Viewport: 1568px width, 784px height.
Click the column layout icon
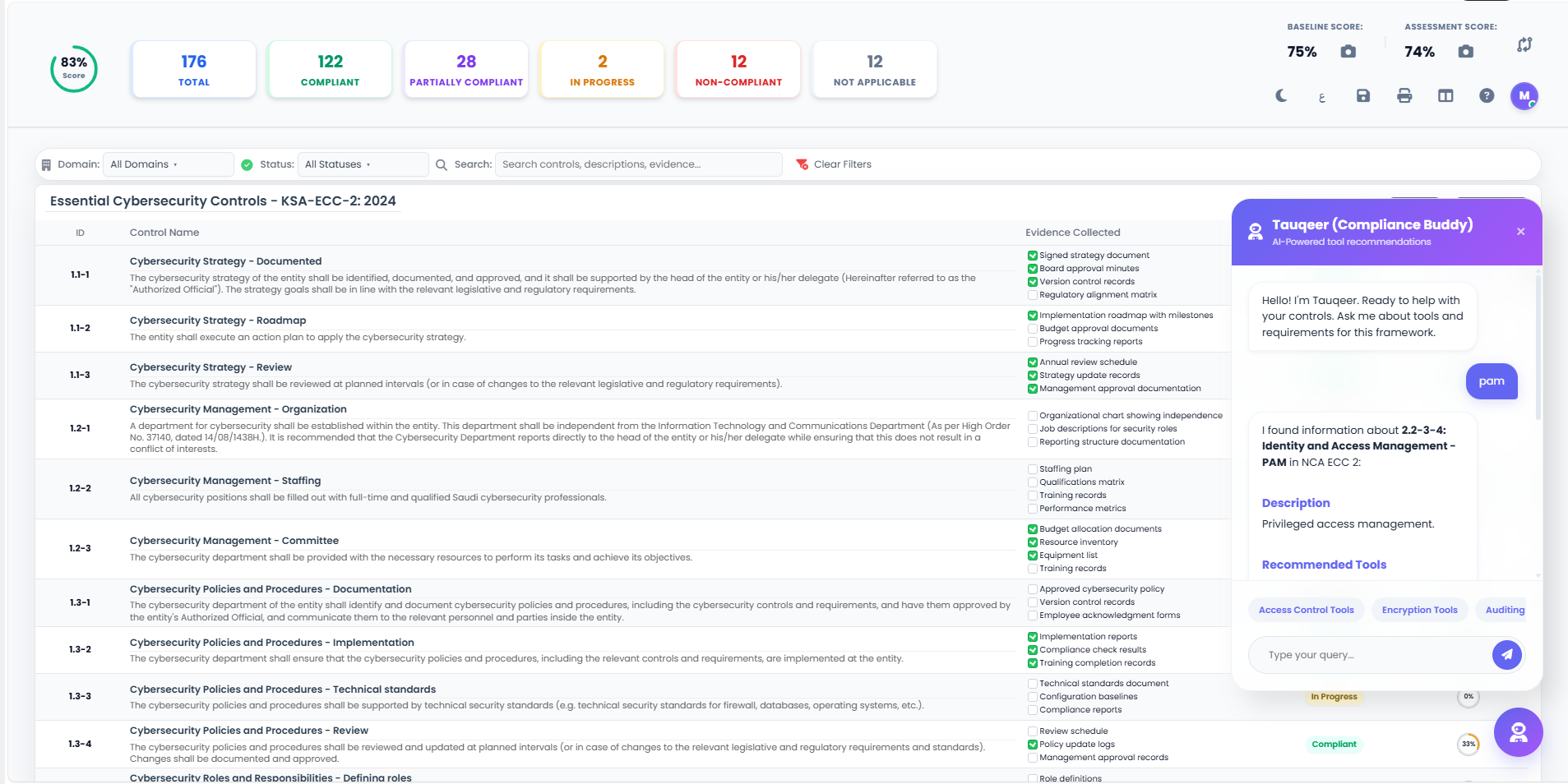[x=1445, y=96]
